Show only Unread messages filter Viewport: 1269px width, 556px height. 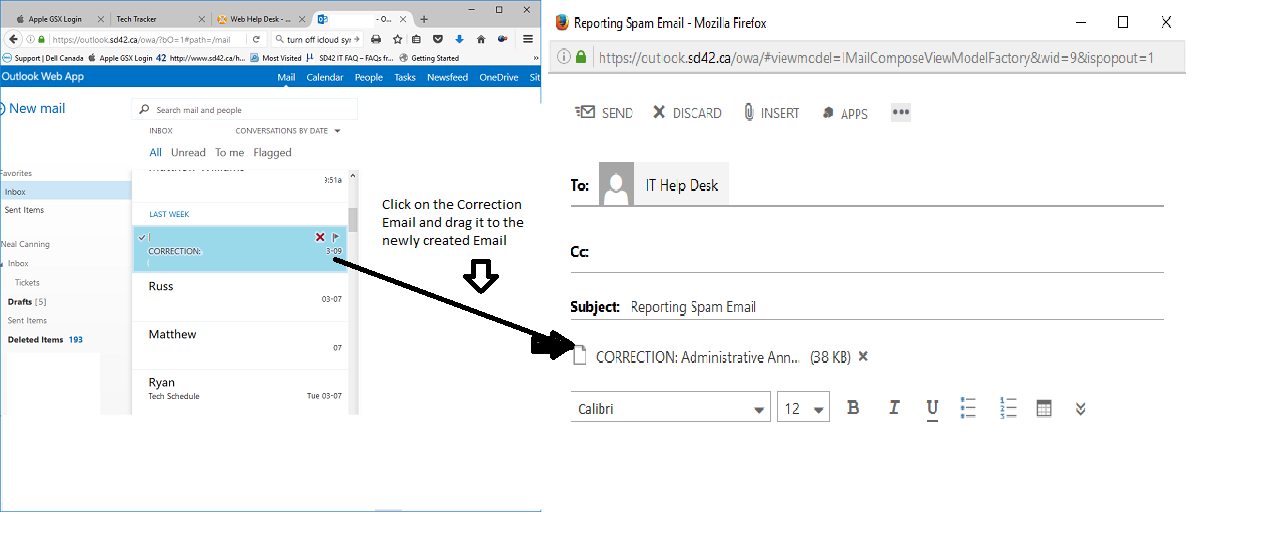[x=188, y=153]
